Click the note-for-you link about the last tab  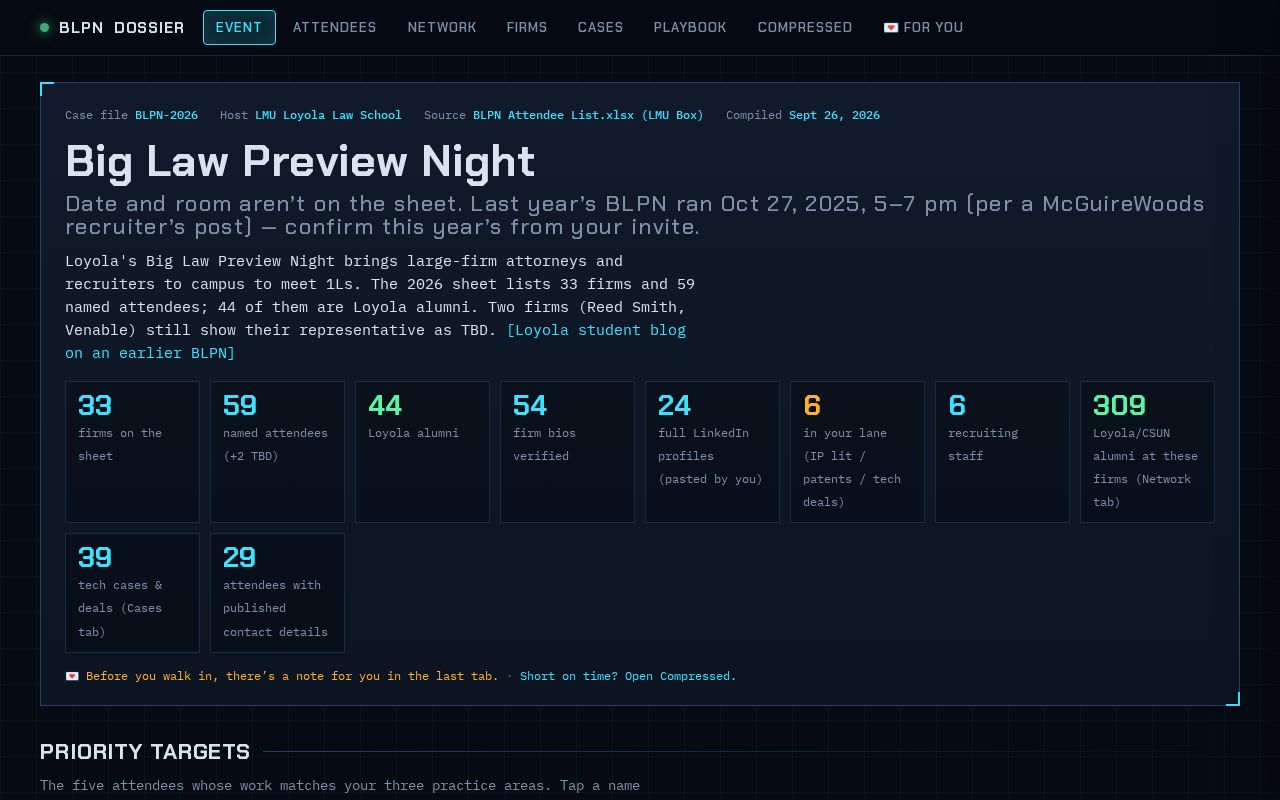coord(282,676)
